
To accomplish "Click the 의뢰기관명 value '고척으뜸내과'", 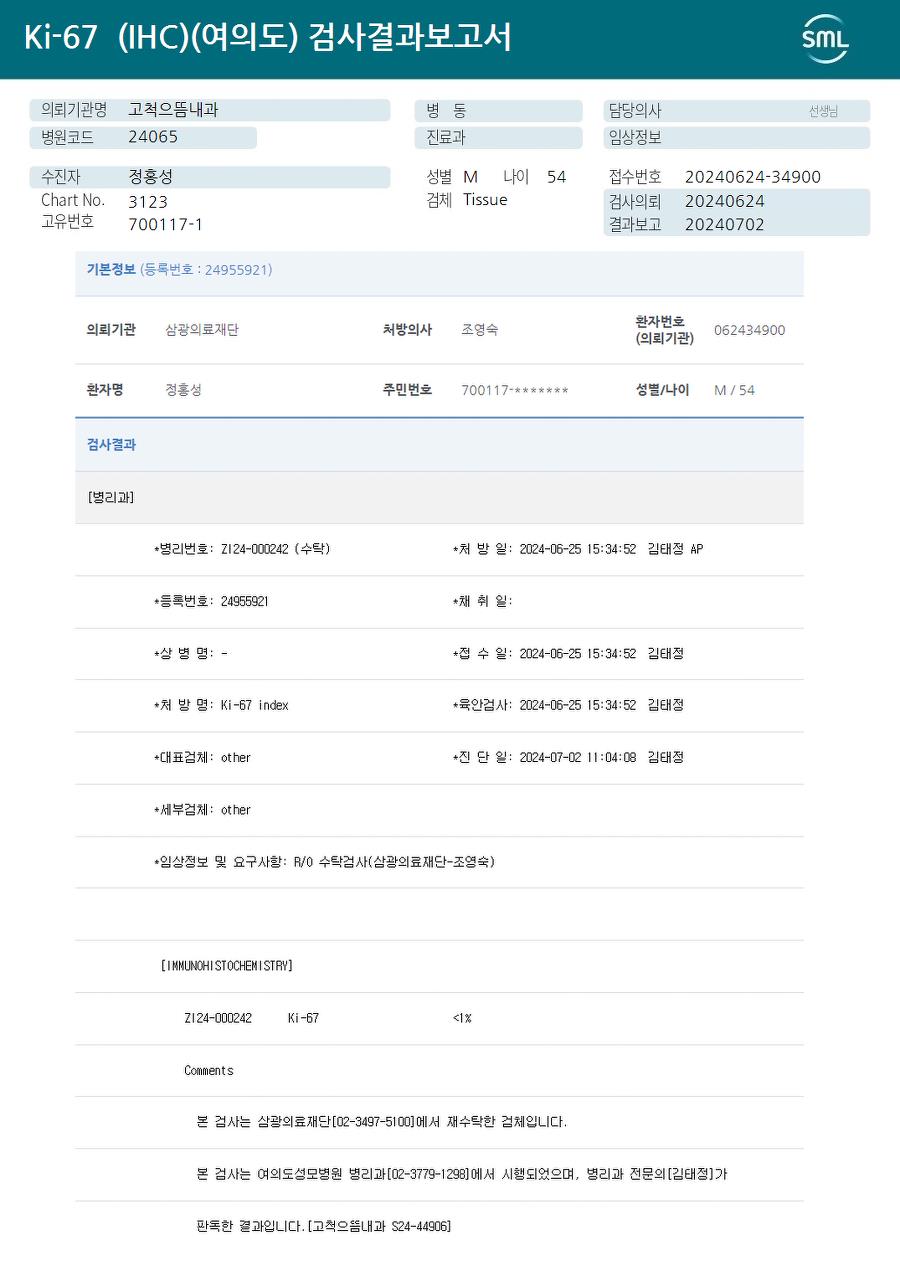I will [173, 110].
